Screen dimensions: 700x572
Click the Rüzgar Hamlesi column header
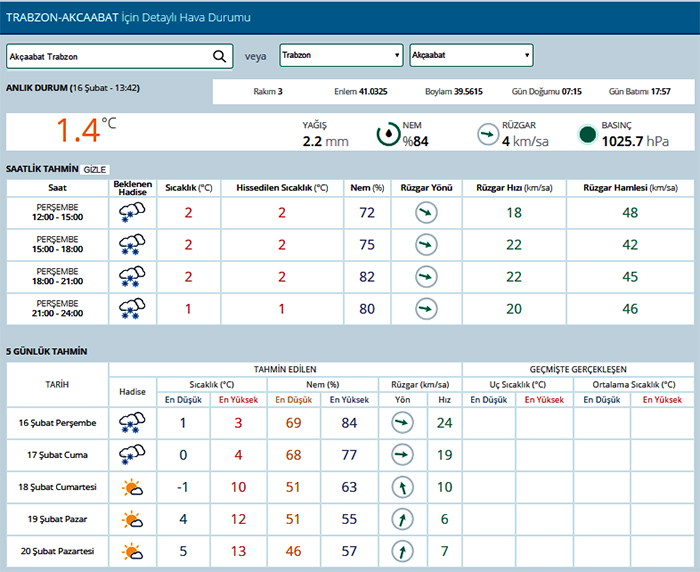coord(630,187)
